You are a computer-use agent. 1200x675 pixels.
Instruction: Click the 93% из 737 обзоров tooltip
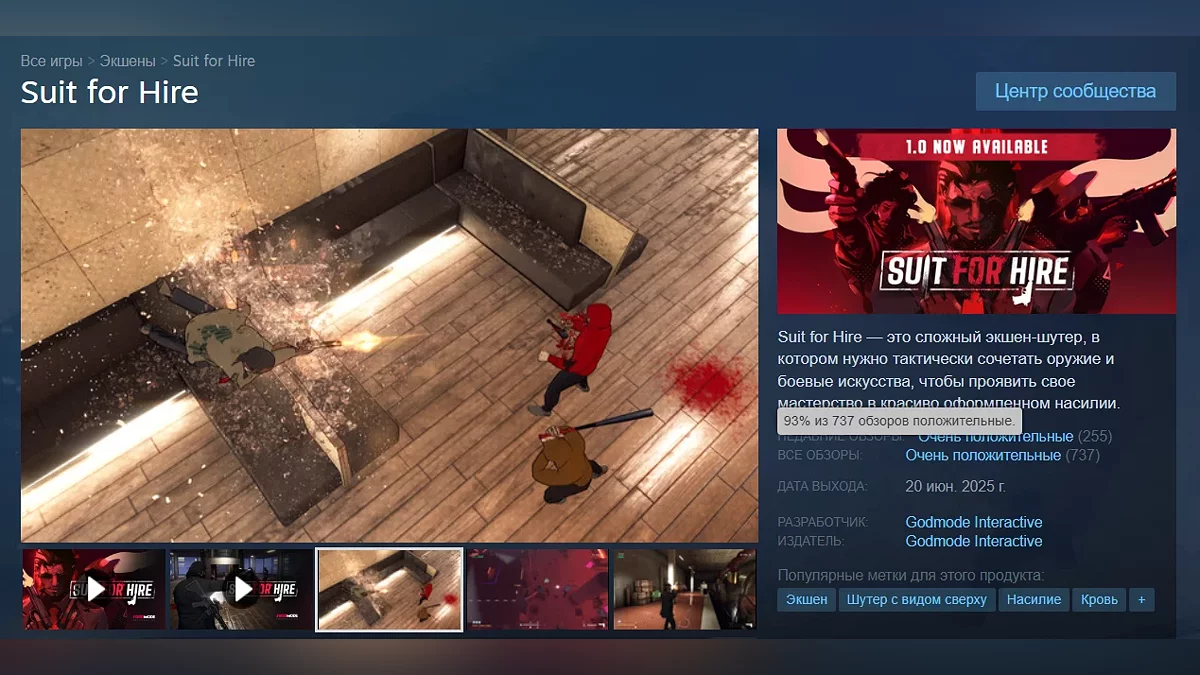899,421
